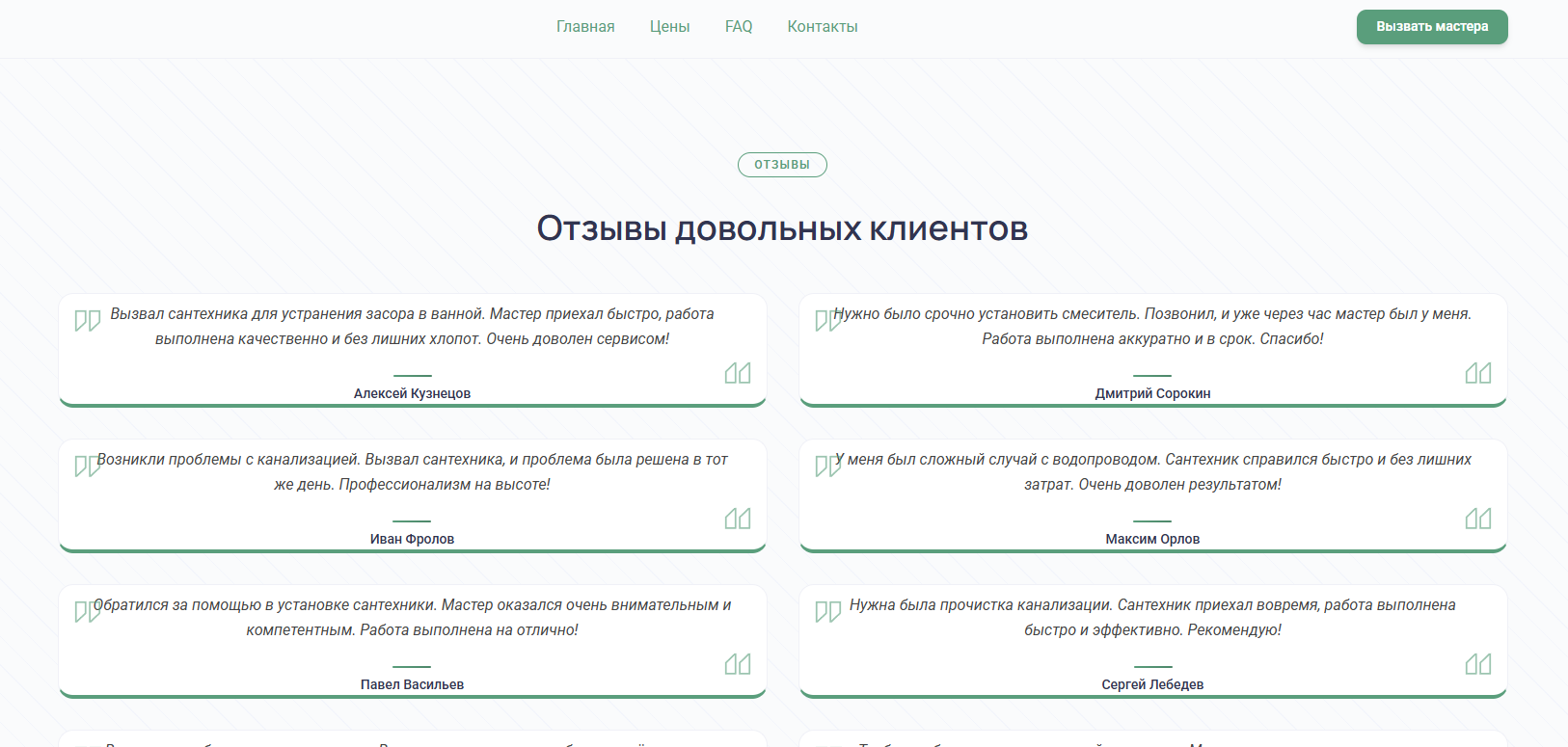This screenshot has height=747, width=1568.
Task: Select reviewer name Алексей Кузнецов
Action: coord(412,393)
